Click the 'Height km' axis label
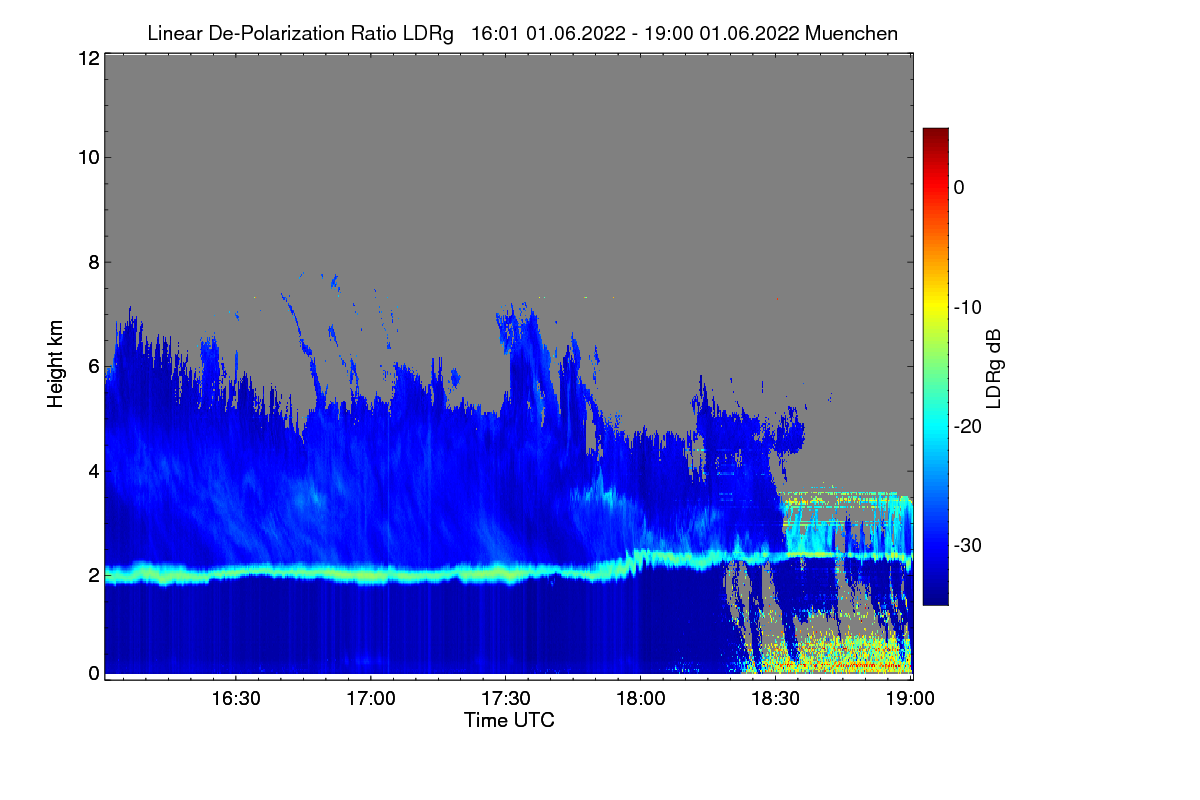 pyautogui.click(x=55, y=366)
